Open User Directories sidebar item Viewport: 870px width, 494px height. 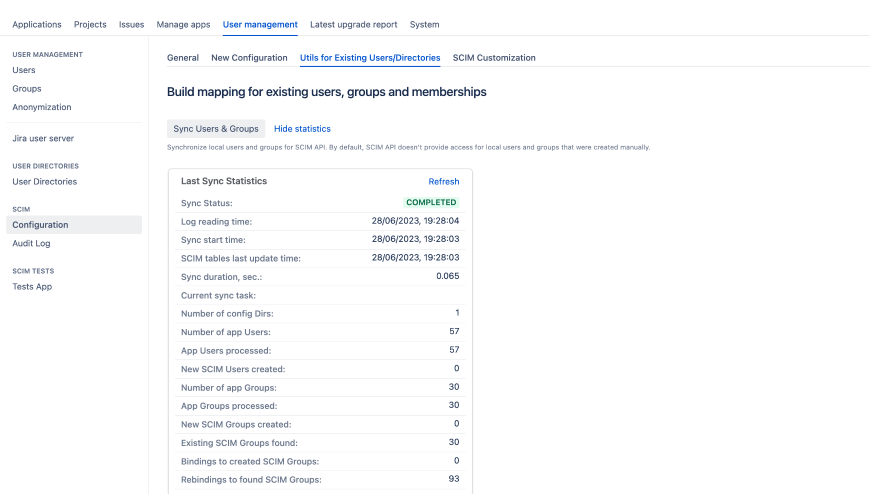click(44, 182)
